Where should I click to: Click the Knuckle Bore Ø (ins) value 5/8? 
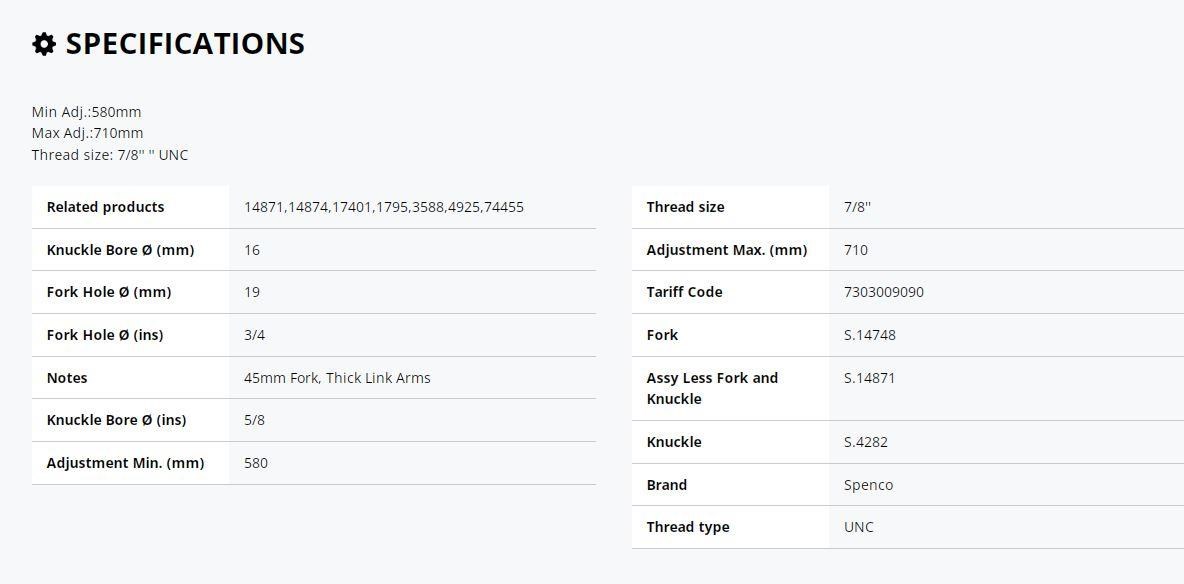click(254, 420)
